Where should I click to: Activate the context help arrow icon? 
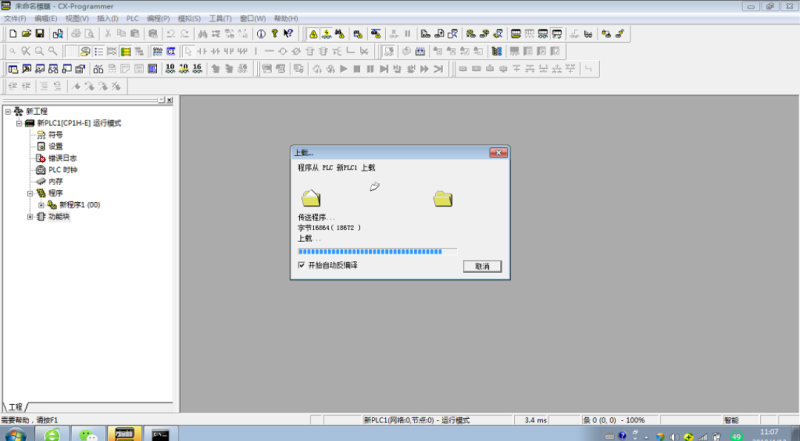(x=288, y=34)
